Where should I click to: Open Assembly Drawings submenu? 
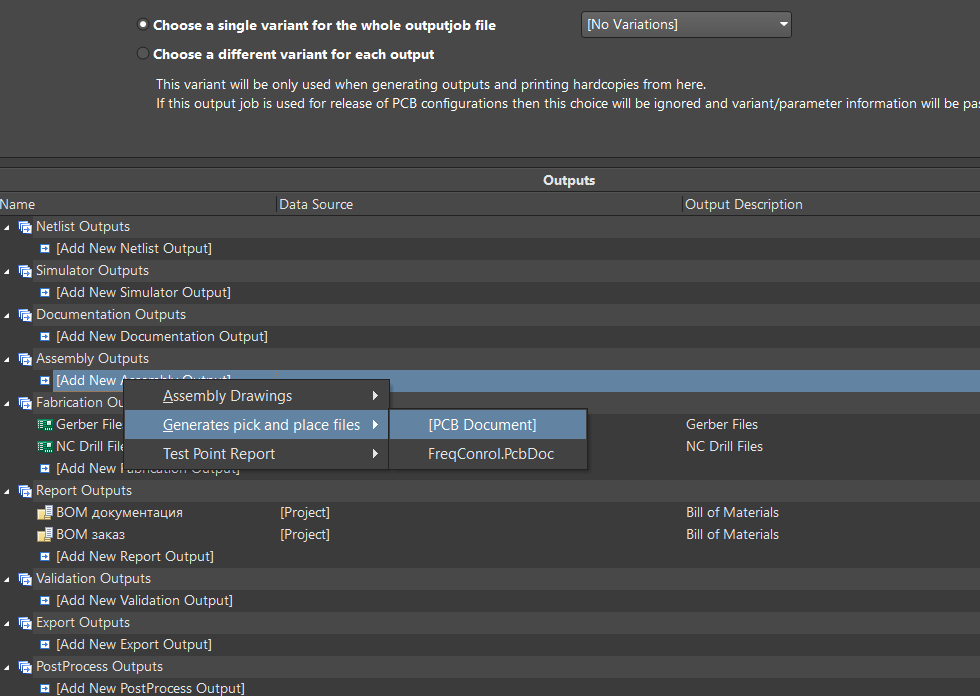(x=257, y=395)
